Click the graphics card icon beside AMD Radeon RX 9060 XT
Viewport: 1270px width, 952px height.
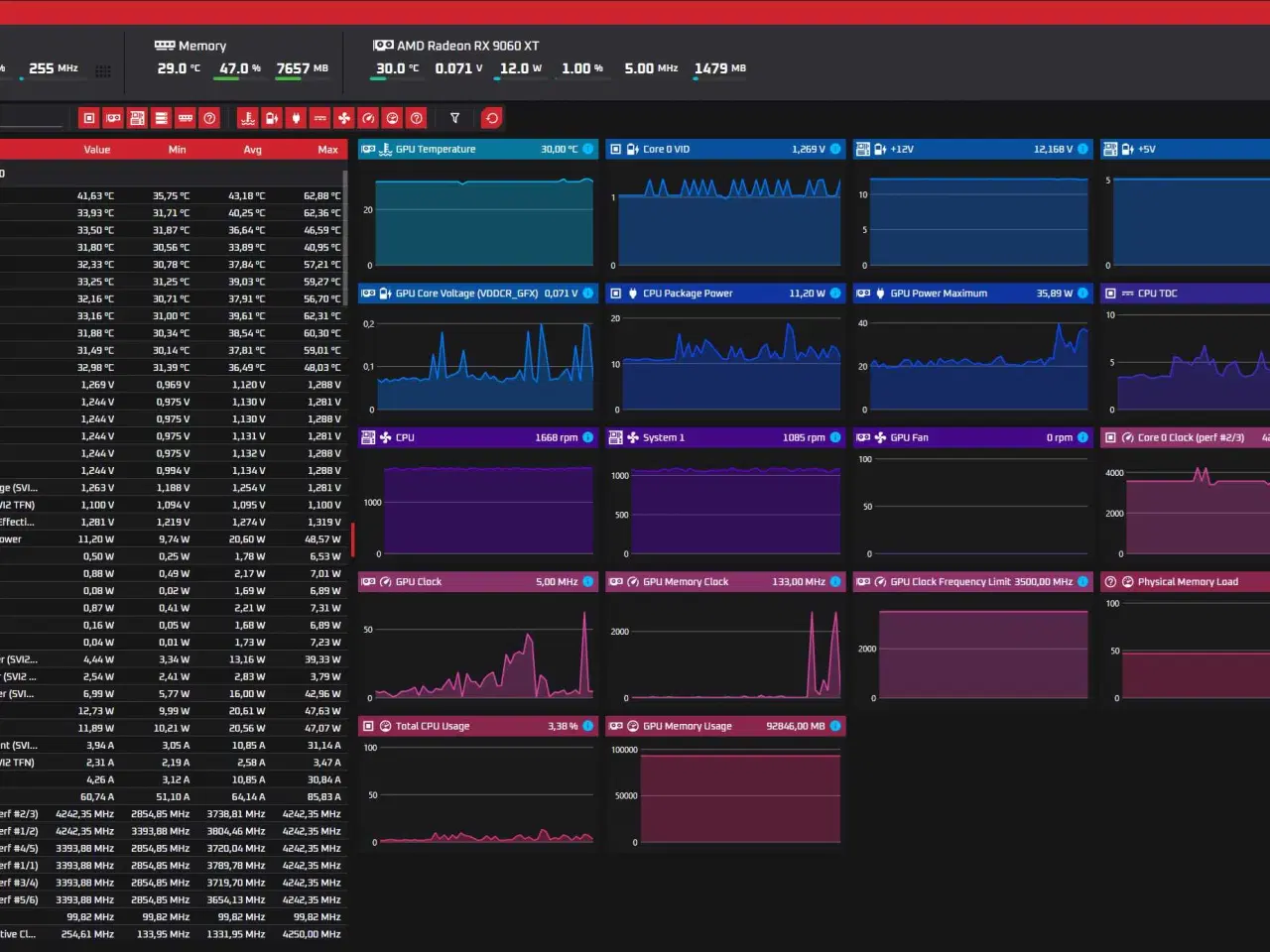tap(383, 46)
